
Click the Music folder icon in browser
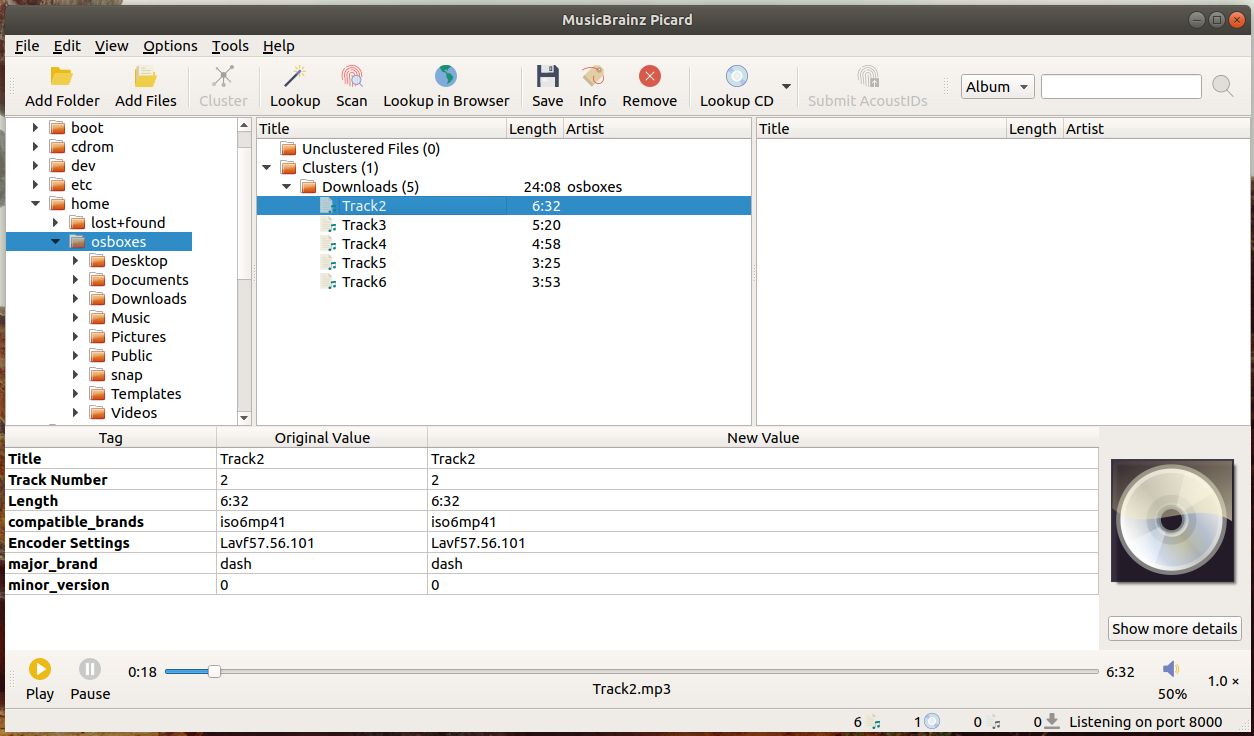click(97, 318)
